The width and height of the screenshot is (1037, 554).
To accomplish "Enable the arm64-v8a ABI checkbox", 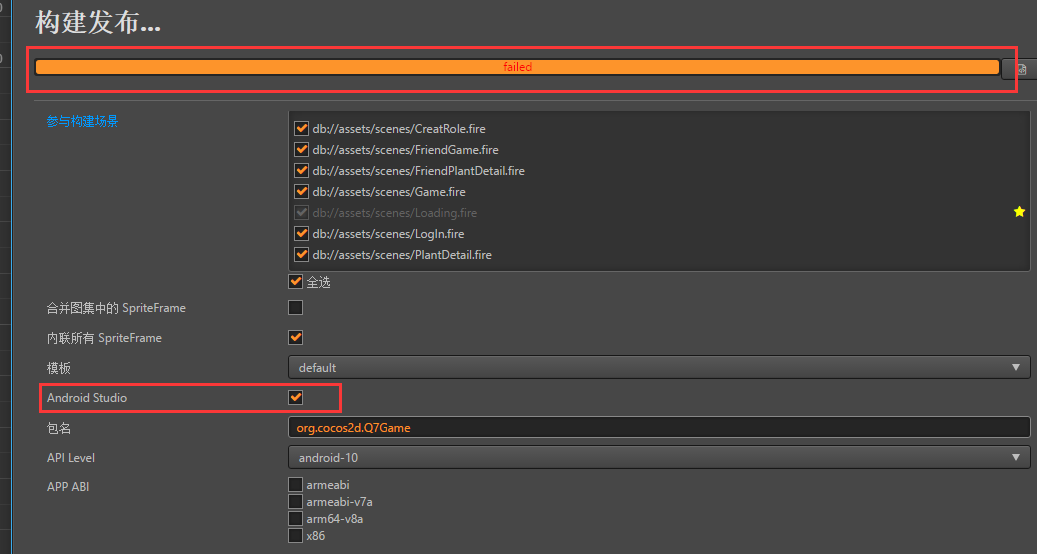I will click(296, 519).
